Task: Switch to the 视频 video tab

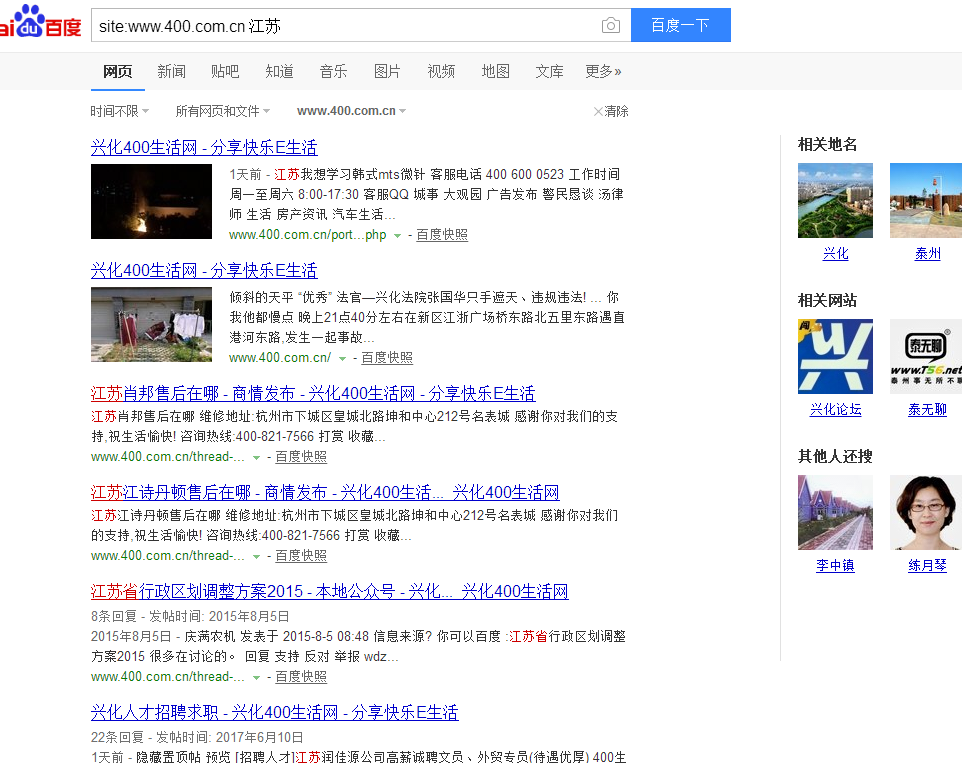Action: point(441,71)
